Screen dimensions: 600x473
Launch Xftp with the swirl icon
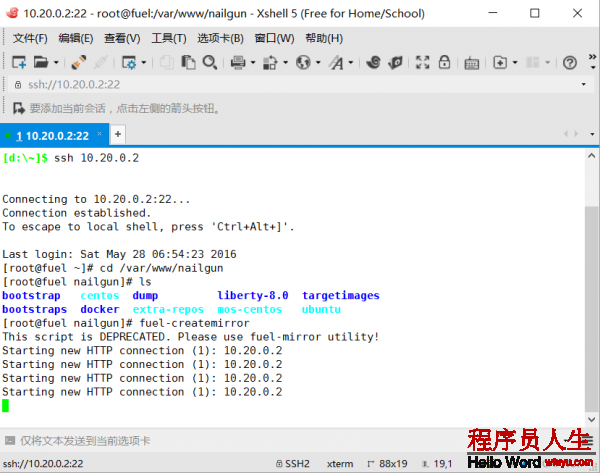pos(373,62)
